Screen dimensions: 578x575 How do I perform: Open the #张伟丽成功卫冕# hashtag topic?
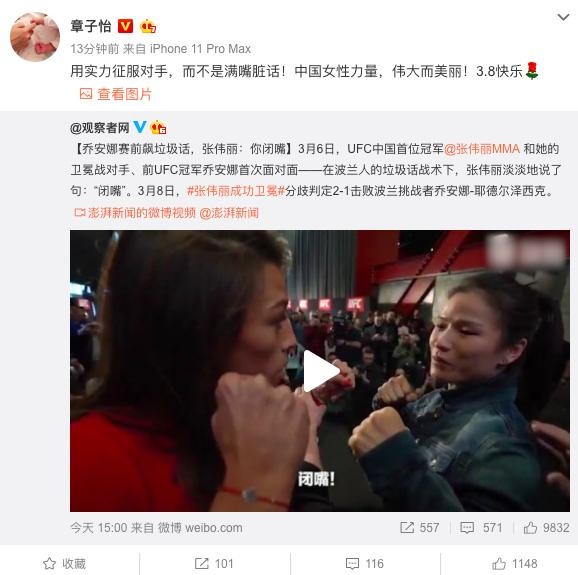point(236,191)
